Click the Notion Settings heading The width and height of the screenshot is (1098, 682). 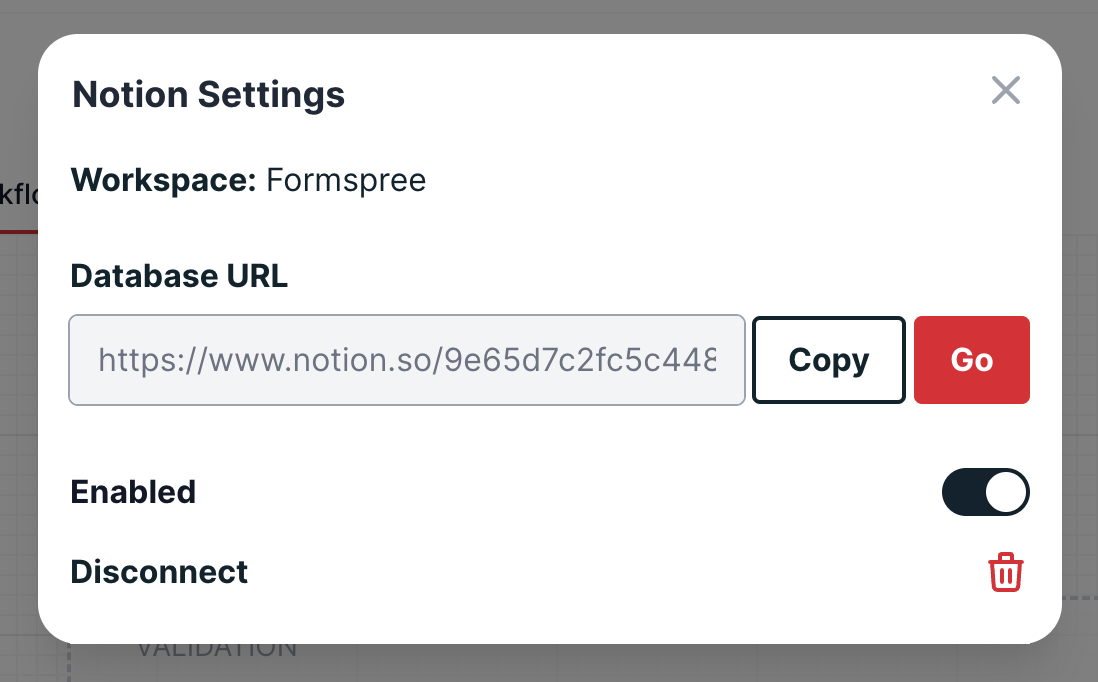coord(208,95)
